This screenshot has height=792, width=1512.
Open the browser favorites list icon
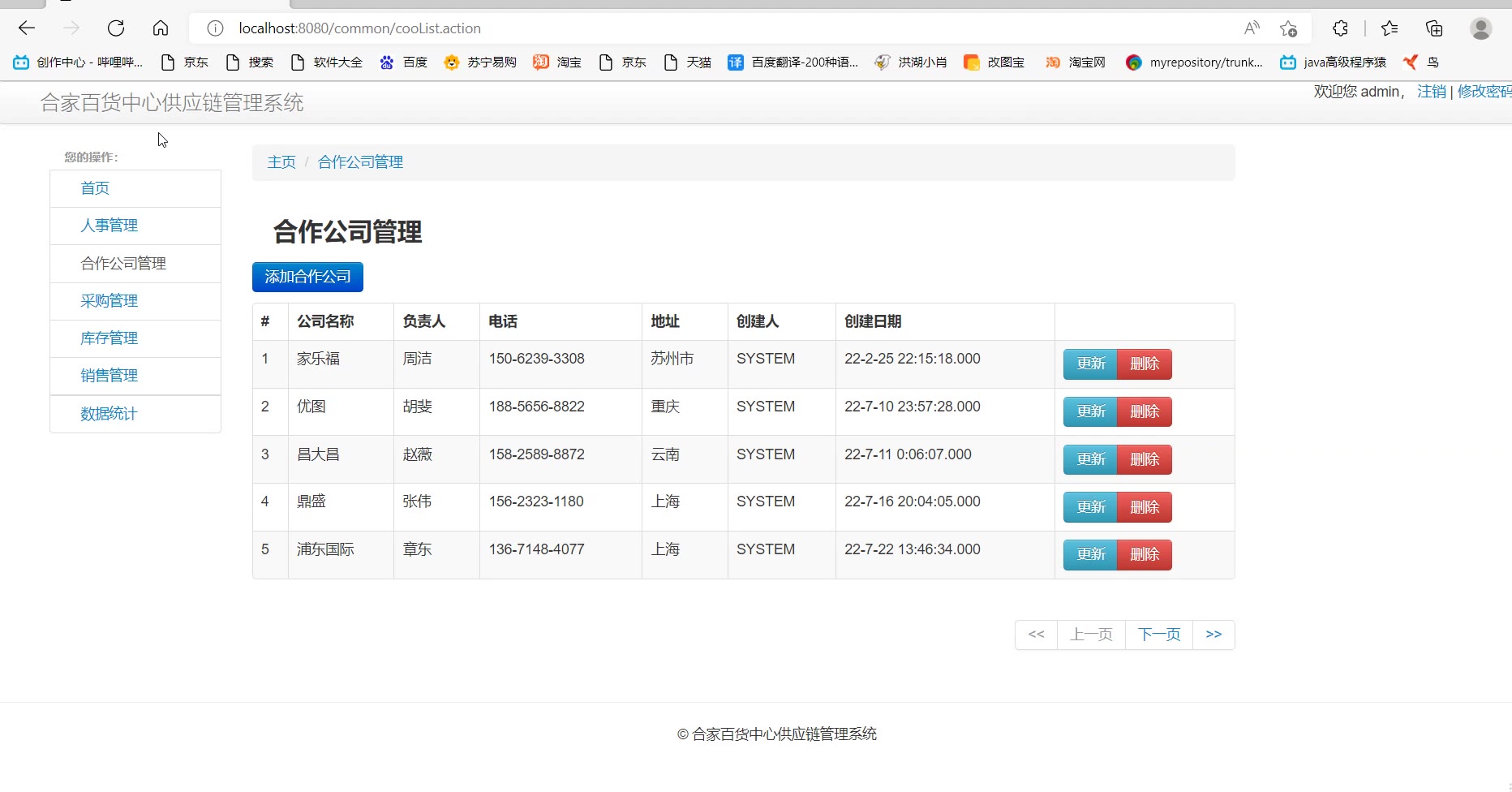pos(1390,28)
